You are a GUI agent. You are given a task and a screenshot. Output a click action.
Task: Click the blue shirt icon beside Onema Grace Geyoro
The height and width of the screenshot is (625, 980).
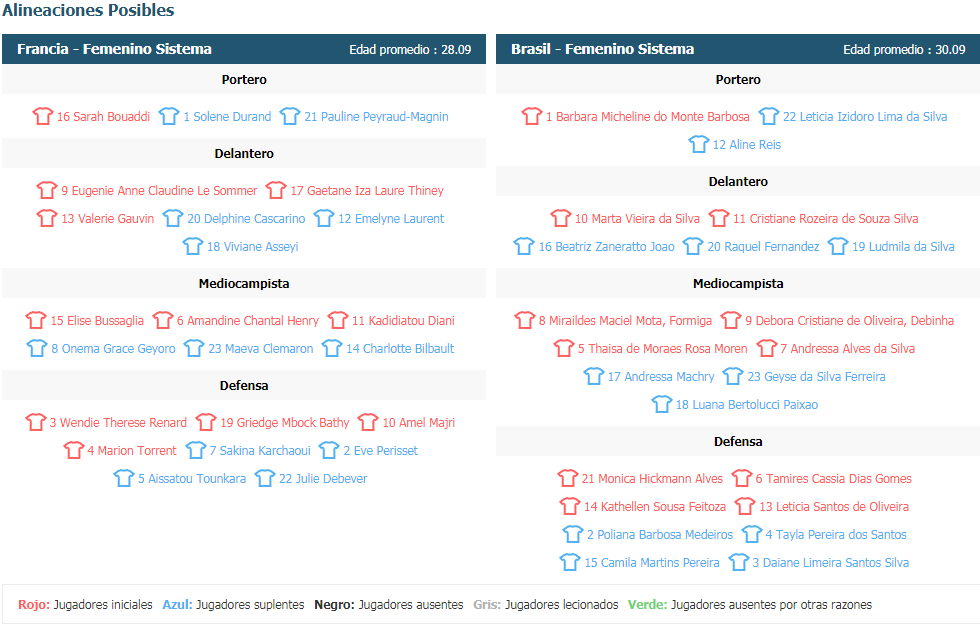point(37,348)
